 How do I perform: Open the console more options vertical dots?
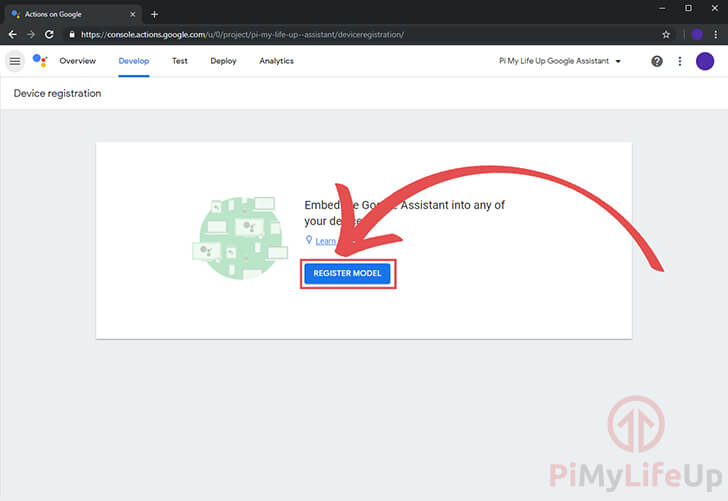(x=680, y=61)
